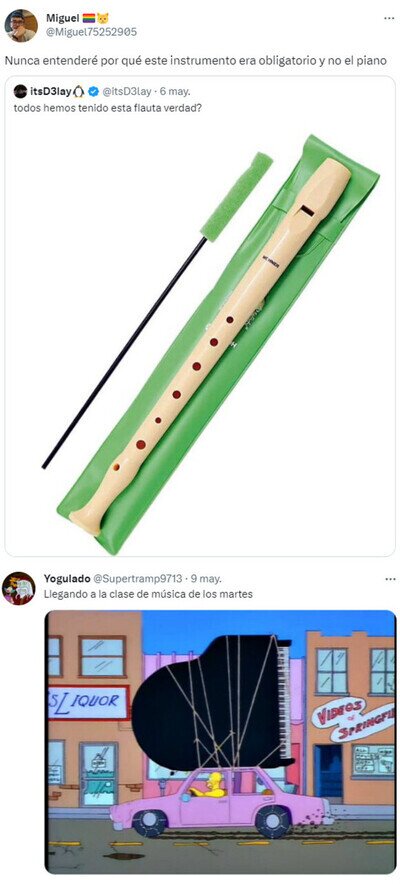Open the 9 may. timestamp on Yogulado's reply

[x=206, y=578]
